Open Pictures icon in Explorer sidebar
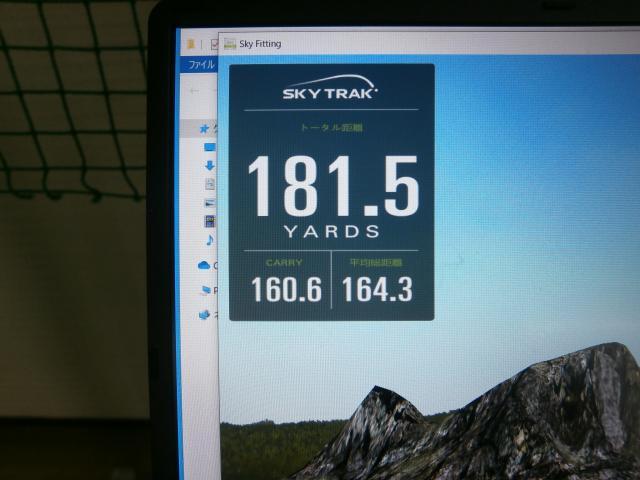 [x=210, y=203]
